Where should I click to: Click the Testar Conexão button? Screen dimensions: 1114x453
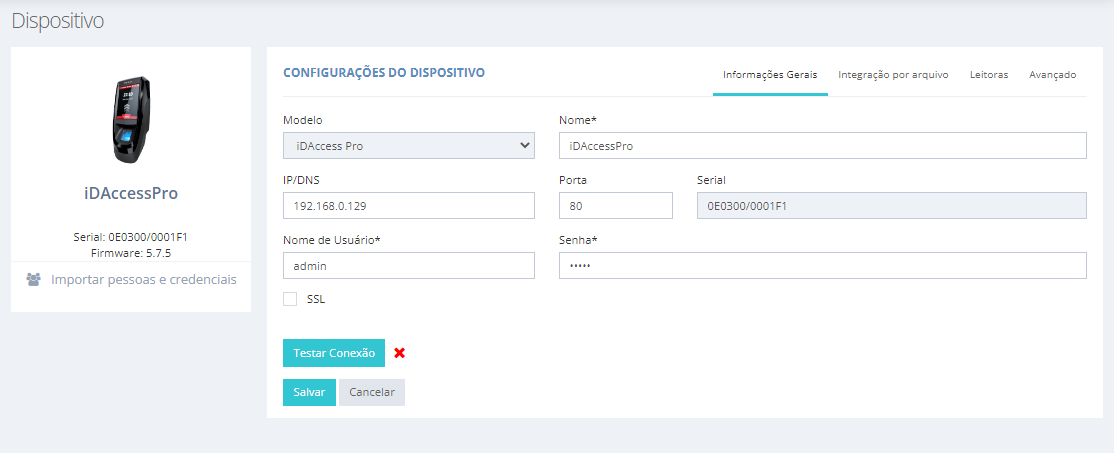point(334,353)
